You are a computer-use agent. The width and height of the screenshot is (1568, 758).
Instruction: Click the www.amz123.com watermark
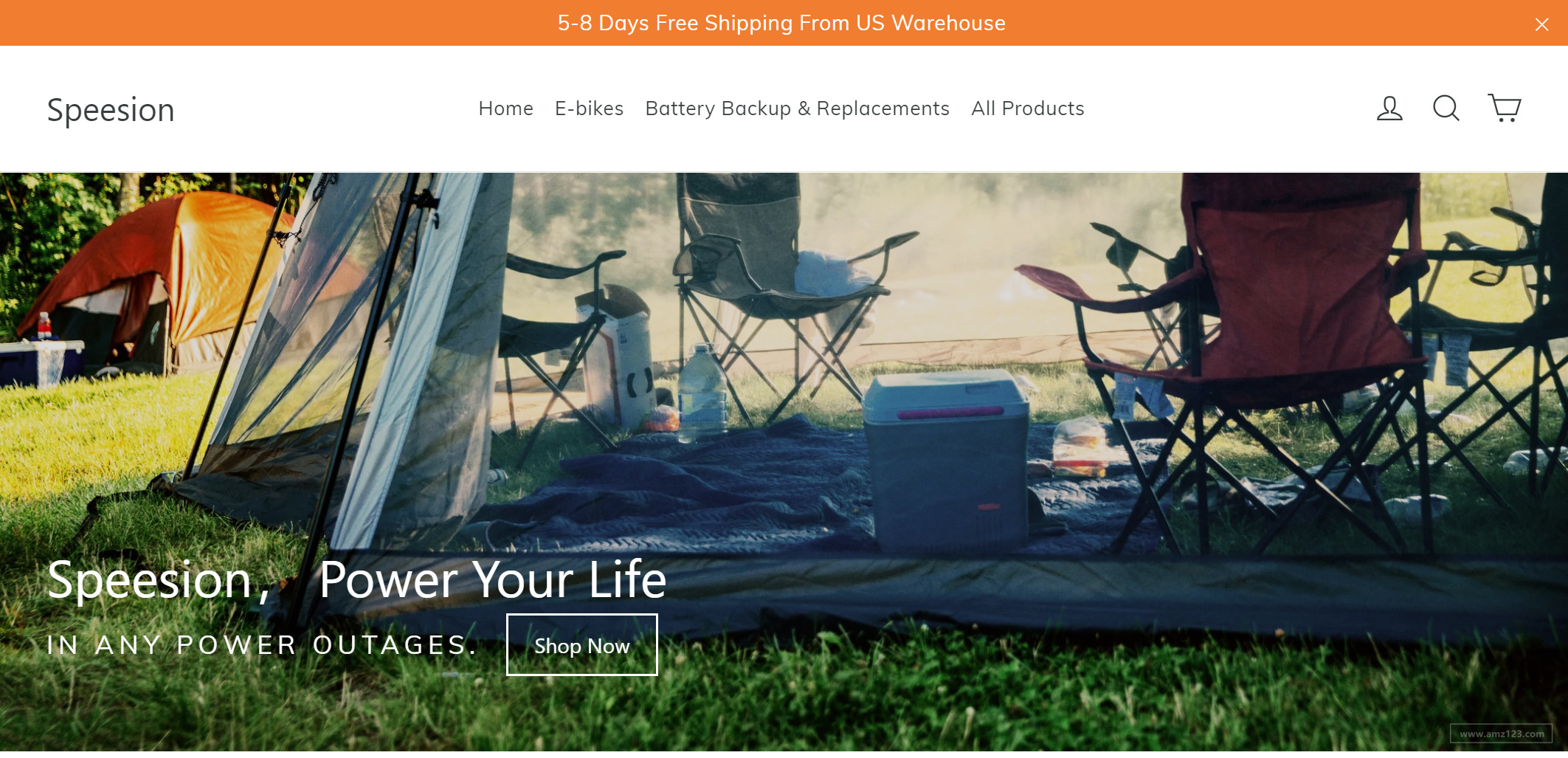[x=1502, y=734]
